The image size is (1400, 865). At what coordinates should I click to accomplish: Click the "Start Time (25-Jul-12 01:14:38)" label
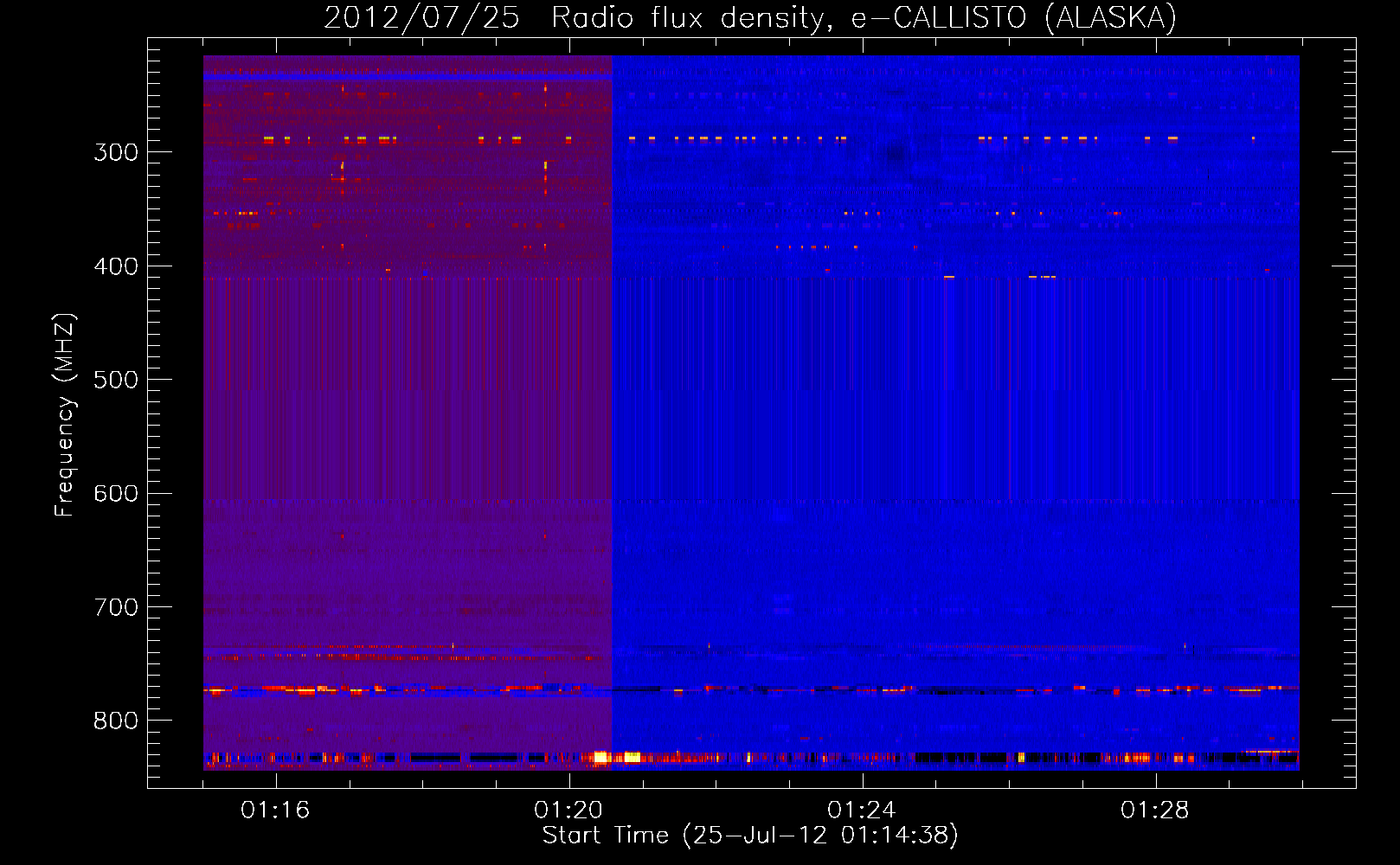[x=750, y=836]
